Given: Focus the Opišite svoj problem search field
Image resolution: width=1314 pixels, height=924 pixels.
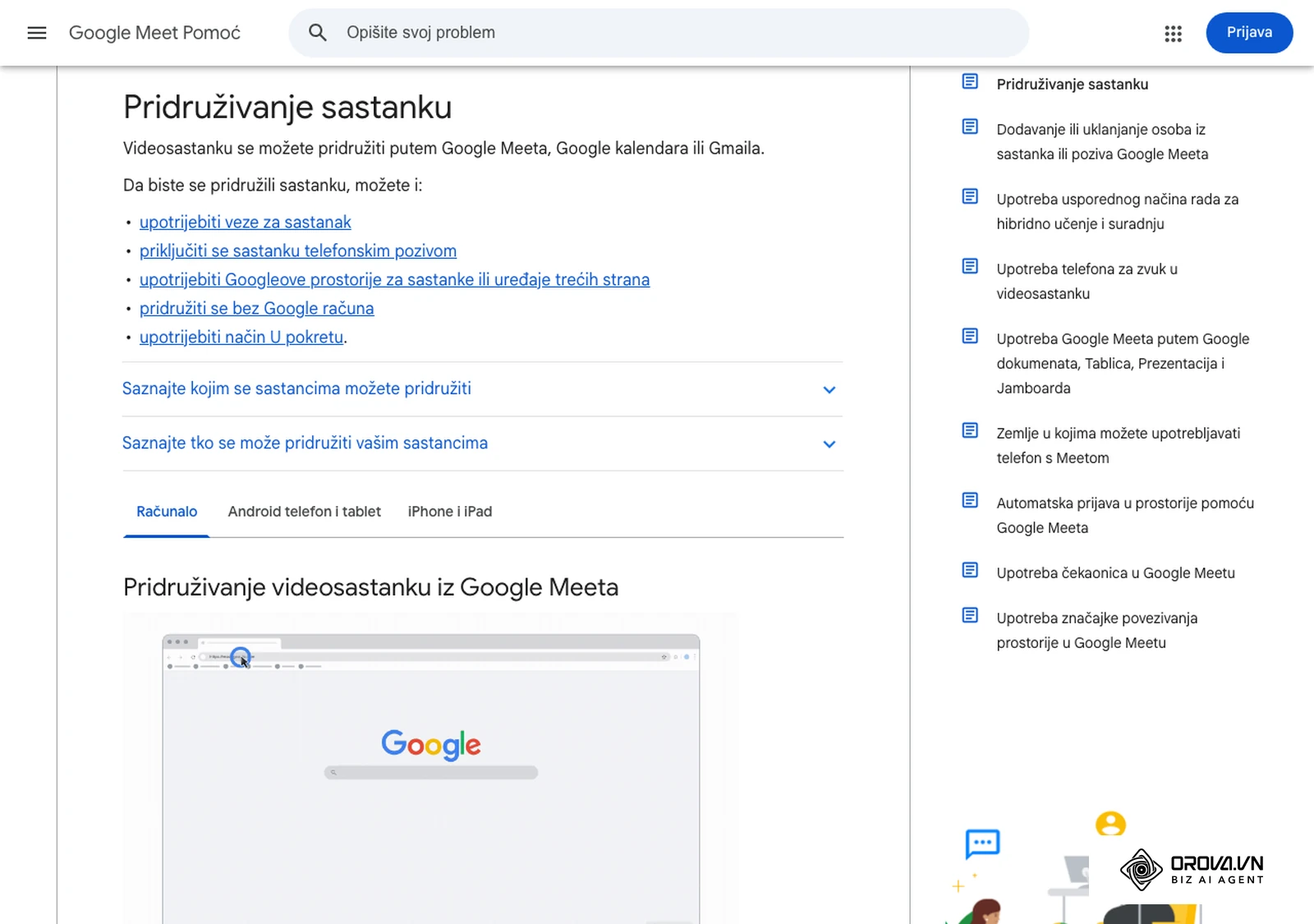Looking at the screenshot, I should click(659, 33).
